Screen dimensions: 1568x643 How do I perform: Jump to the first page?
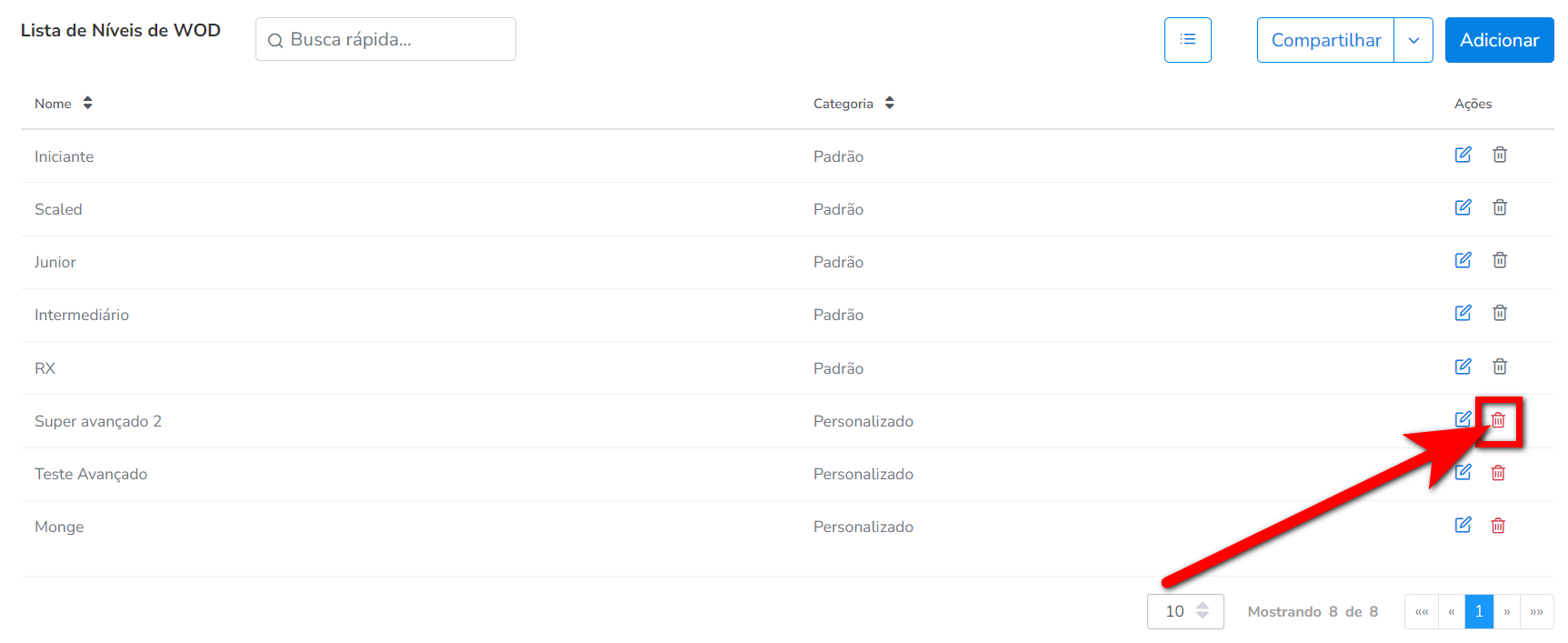(x=1422, y=611)
